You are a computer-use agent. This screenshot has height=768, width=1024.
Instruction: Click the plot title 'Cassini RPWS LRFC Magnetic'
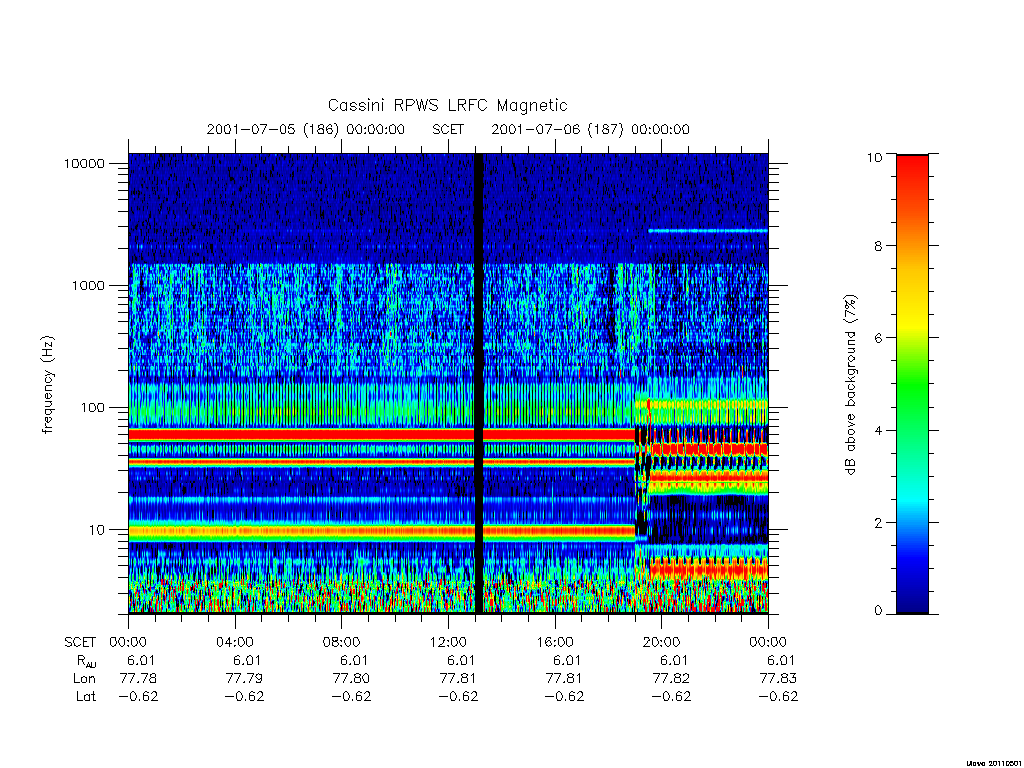(447, 105)
